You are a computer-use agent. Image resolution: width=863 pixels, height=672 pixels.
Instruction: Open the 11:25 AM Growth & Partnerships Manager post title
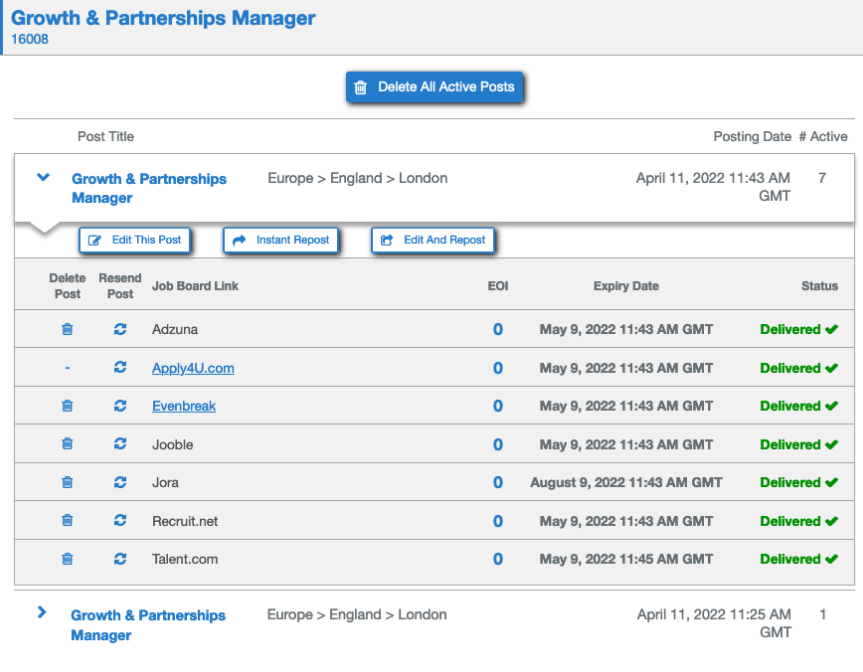coord(148,625)
